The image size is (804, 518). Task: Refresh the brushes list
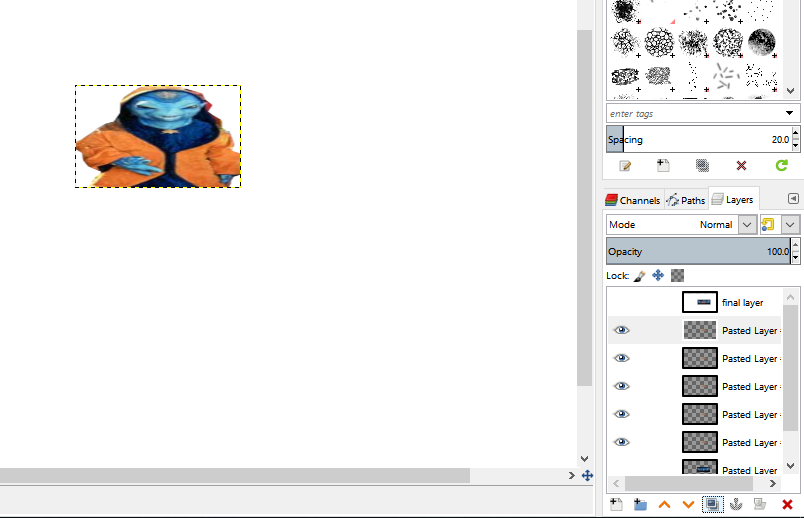click(781, 165)
